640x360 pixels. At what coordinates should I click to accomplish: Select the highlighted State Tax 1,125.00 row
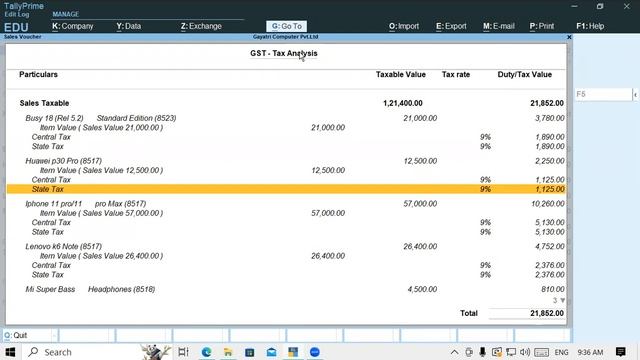tap(286, 189)
